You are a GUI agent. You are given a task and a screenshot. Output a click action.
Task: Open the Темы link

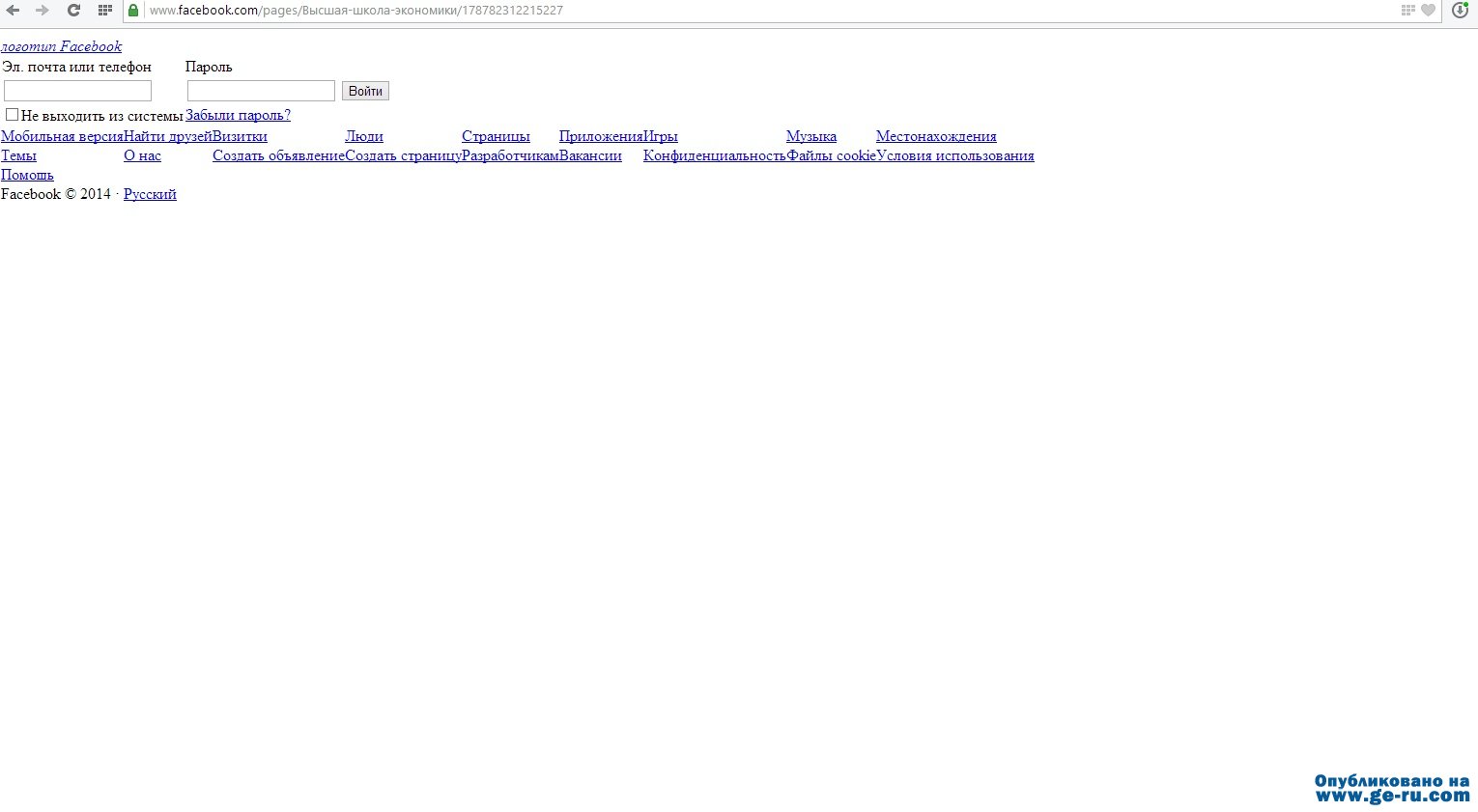[x=18, y=155]
